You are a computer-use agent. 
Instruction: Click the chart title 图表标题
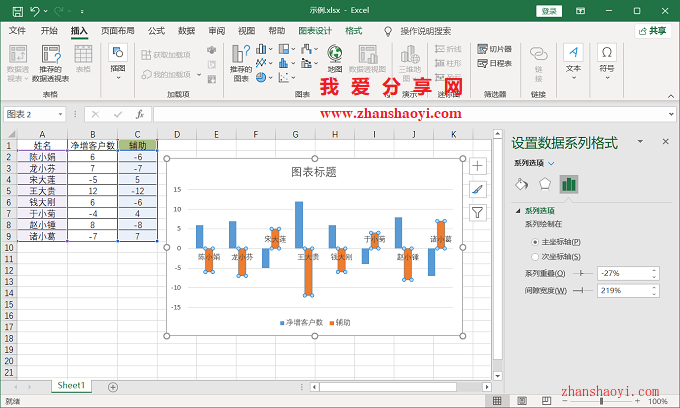point(314,172)
